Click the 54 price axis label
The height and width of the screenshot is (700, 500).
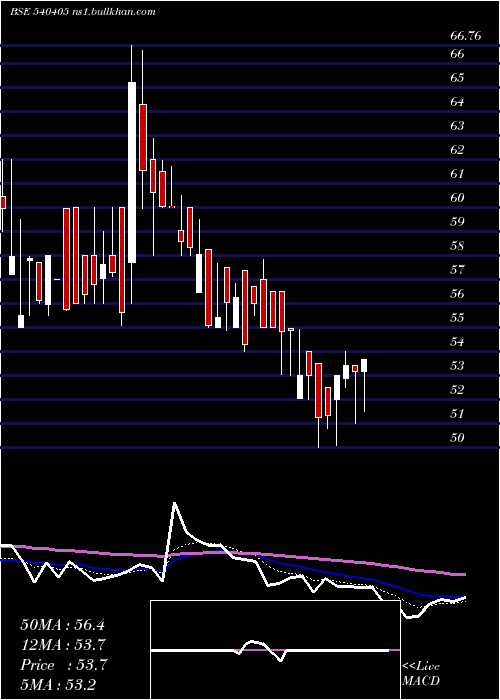(458, 342)
